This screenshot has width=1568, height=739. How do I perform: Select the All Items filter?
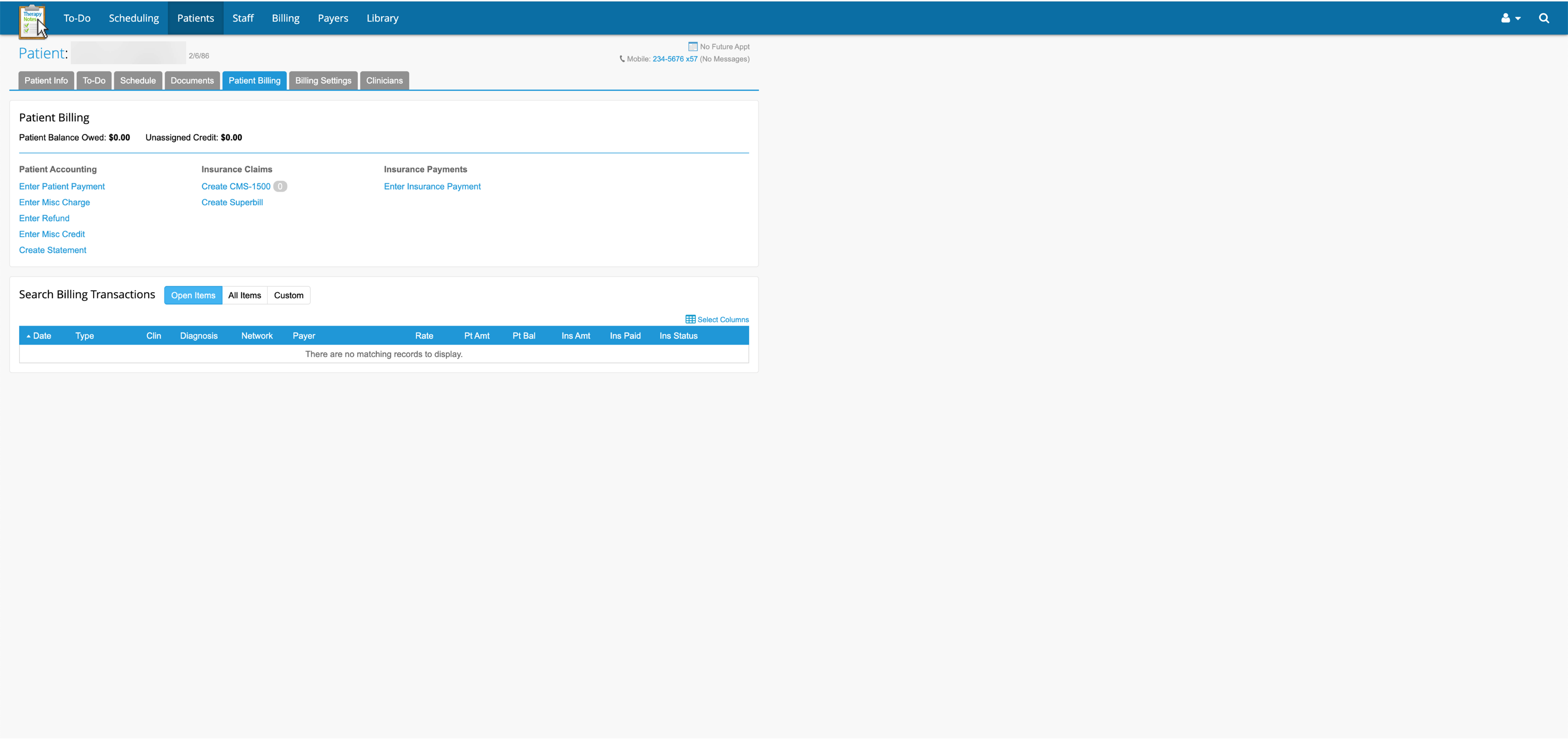[244, 295]
